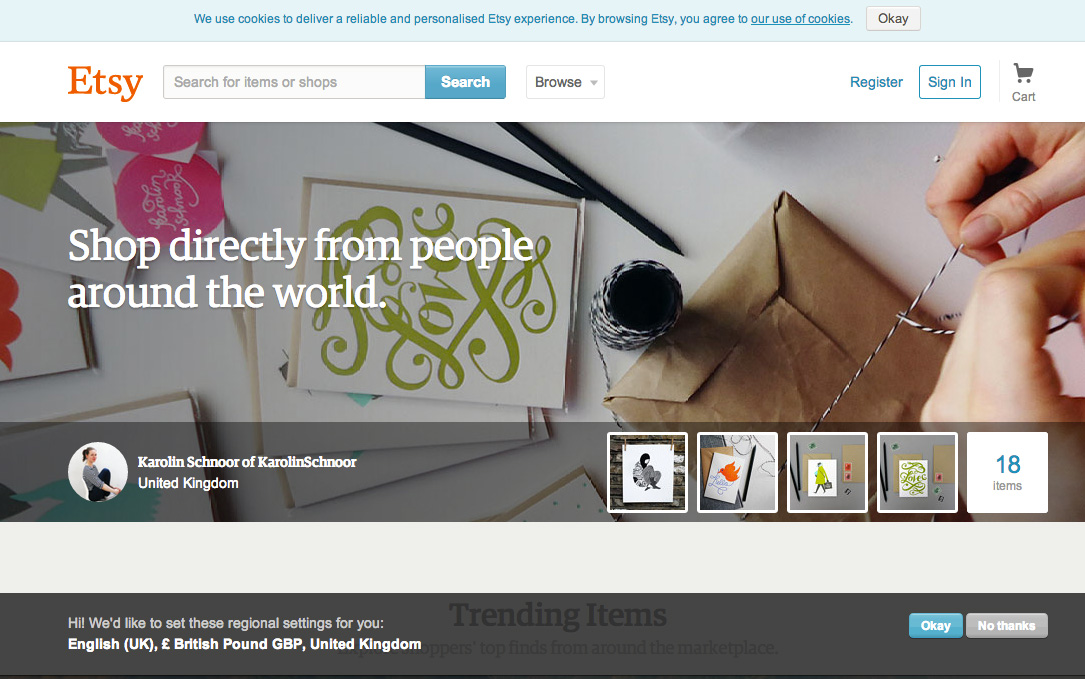This screenshot has height=679, width=1085.
Task: Decline regional settings with No thanks
Action: (1007, 626)
